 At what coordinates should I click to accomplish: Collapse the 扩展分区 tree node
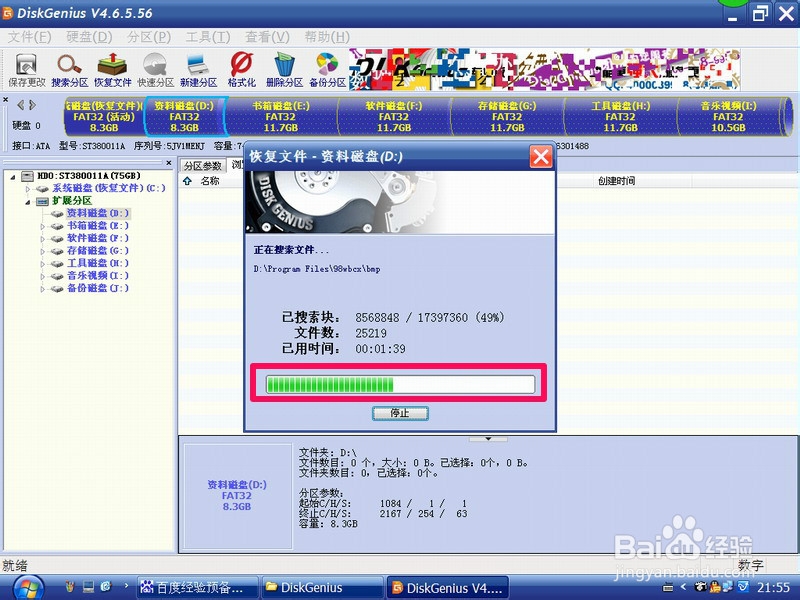pyautogui.click(x=28, y=202)
